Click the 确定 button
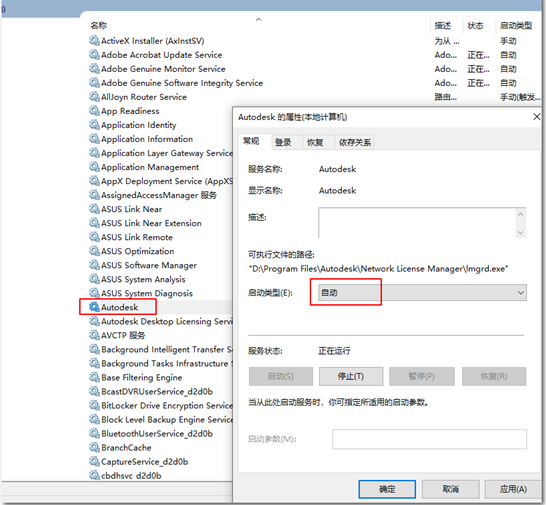The width and height of the screenshot is (546, 505). [387, 489]
